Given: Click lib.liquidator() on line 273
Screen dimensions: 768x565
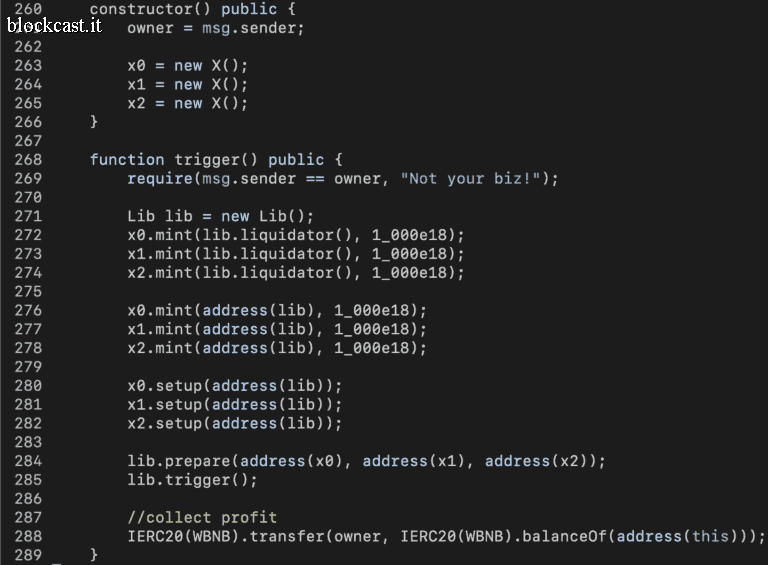Looking at the screenshot, I should 277,254.
